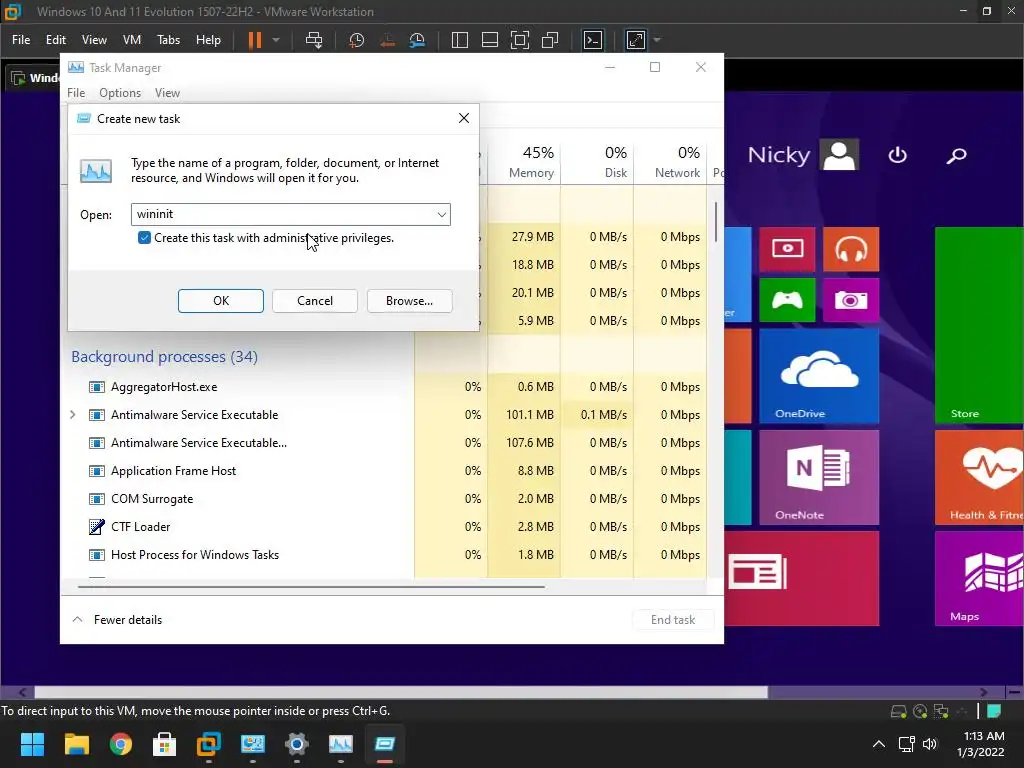Image resolution: width=1024 pixels, height=768 pixels.
Task: Open the VM menu
Action: point(132,40)
